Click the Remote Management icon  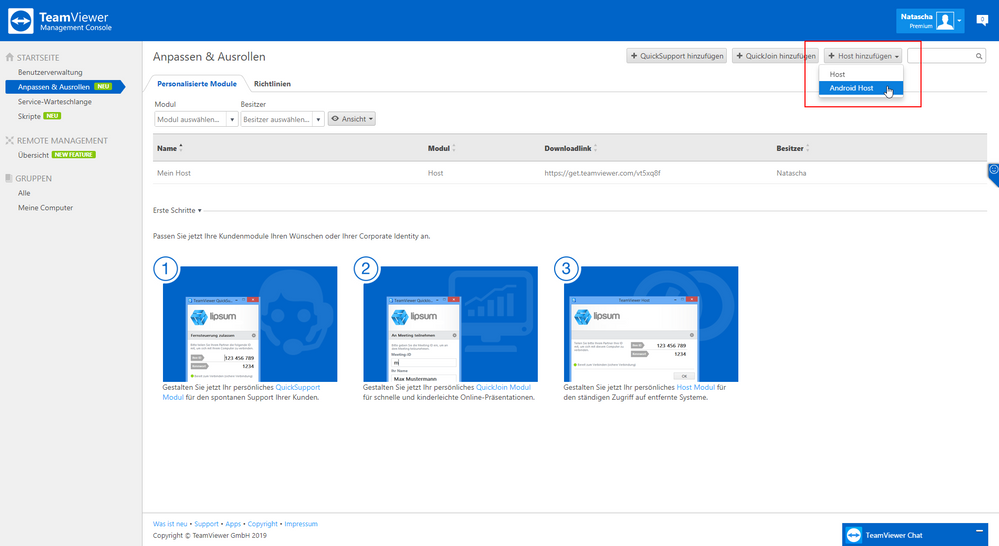click(x=10, y=140)
